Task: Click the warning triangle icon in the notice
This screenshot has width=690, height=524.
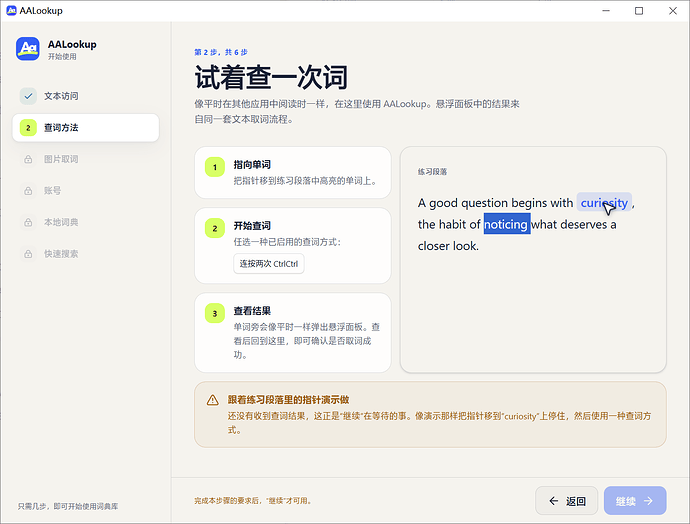Action: [x=213, y=400]
